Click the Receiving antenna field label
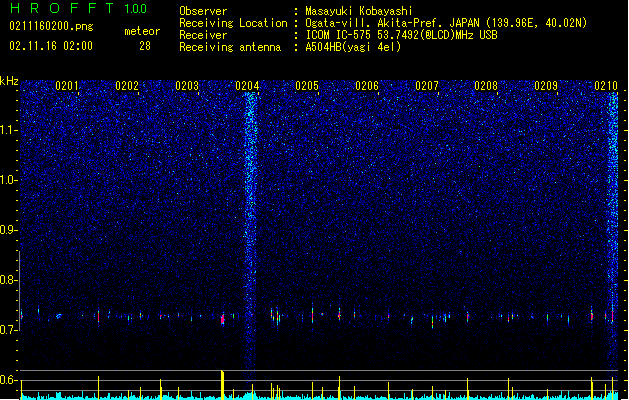The width and height of the screenshot is (629, 400). pyautogui.click(x=230, y=47)
